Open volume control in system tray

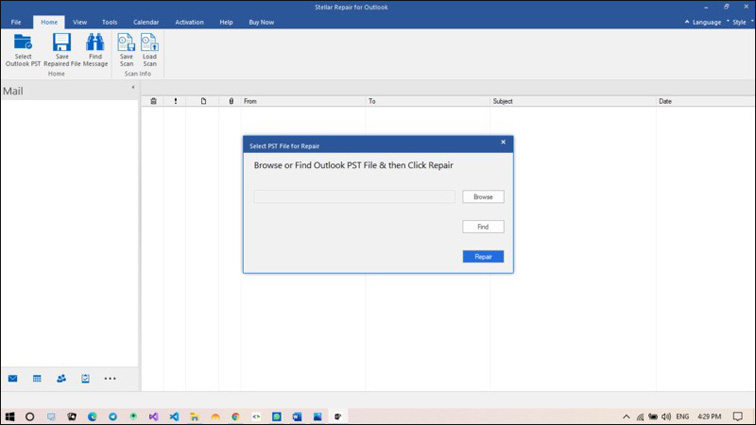tap(666, 416)
